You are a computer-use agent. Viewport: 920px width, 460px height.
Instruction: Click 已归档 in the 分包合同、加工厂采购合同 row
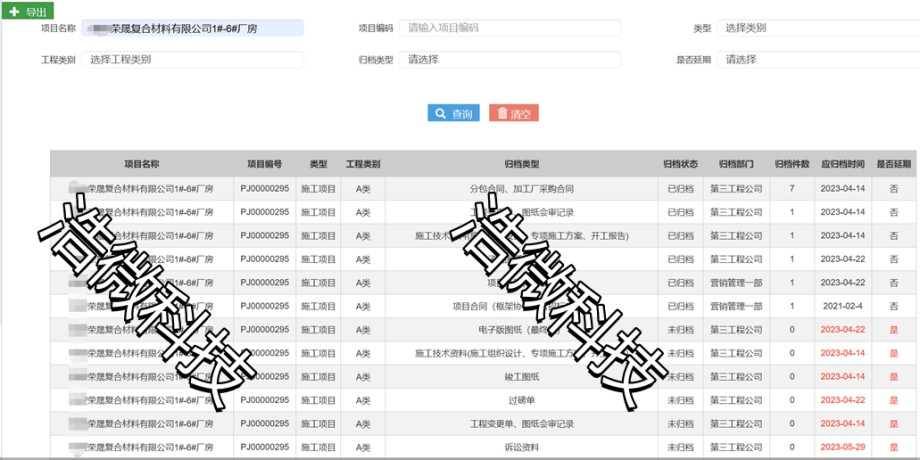pyautogui.click(x=681, y=189)
